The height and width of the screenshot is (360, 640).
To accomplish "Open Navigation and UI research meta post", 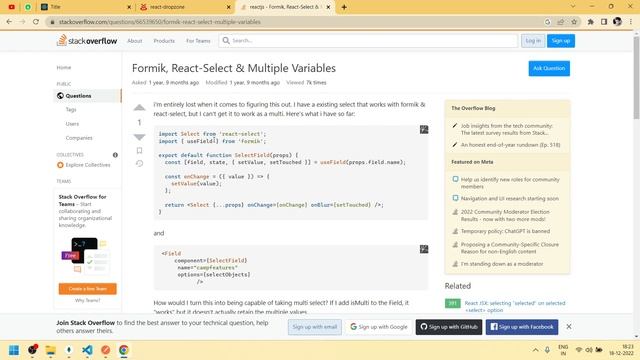I will [510, 198].
